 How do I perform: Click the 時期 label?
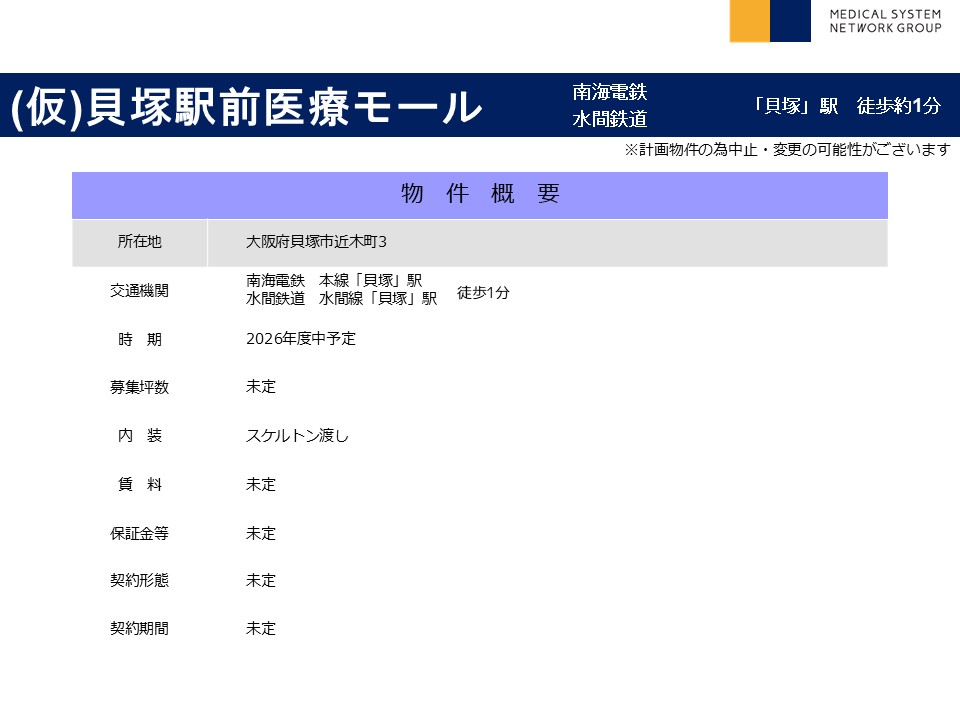pyautogui.click(x=140, y=339)
